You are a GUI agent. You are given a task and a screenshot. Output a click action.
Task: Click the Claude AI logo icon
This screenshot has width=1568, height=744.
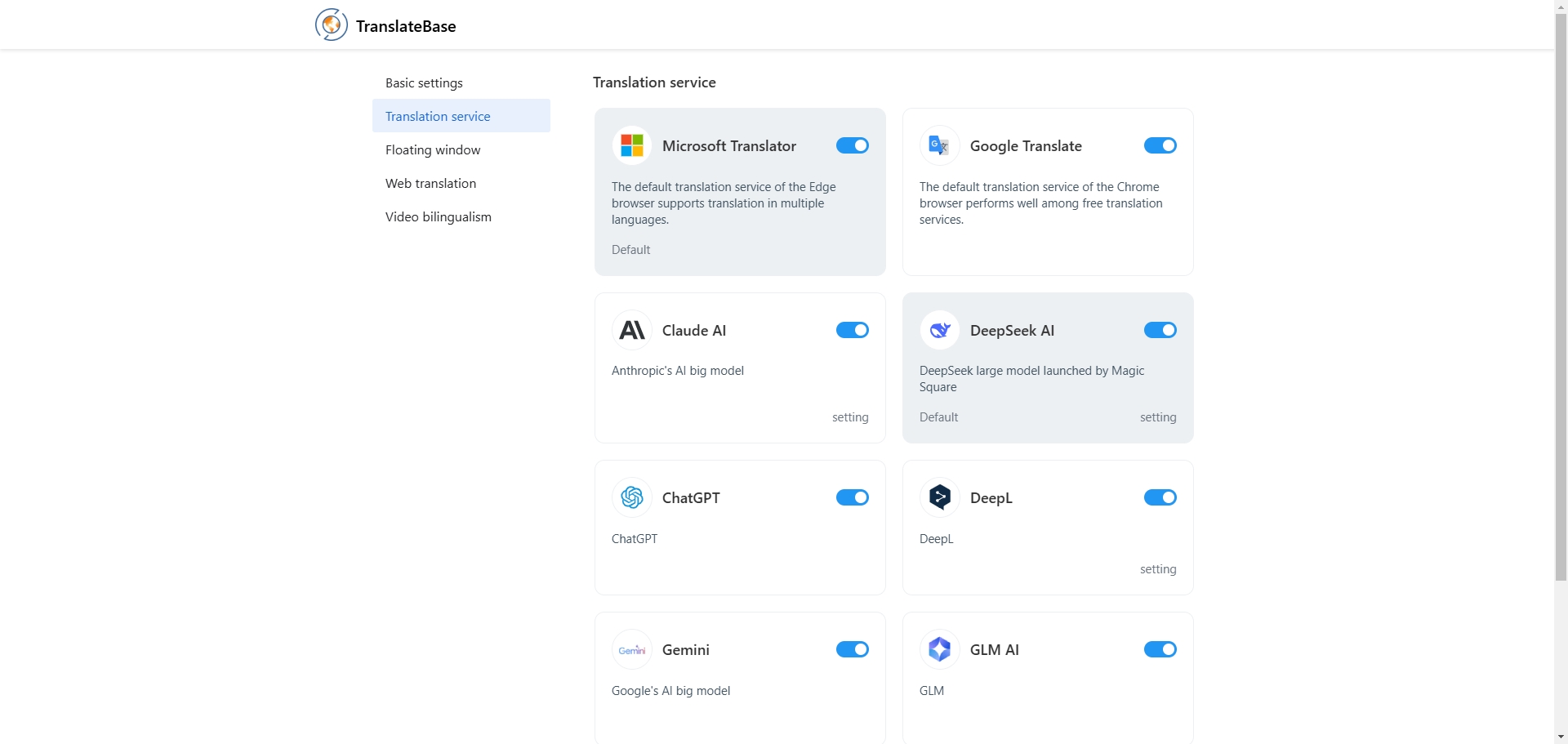click(x=632, y=330)
